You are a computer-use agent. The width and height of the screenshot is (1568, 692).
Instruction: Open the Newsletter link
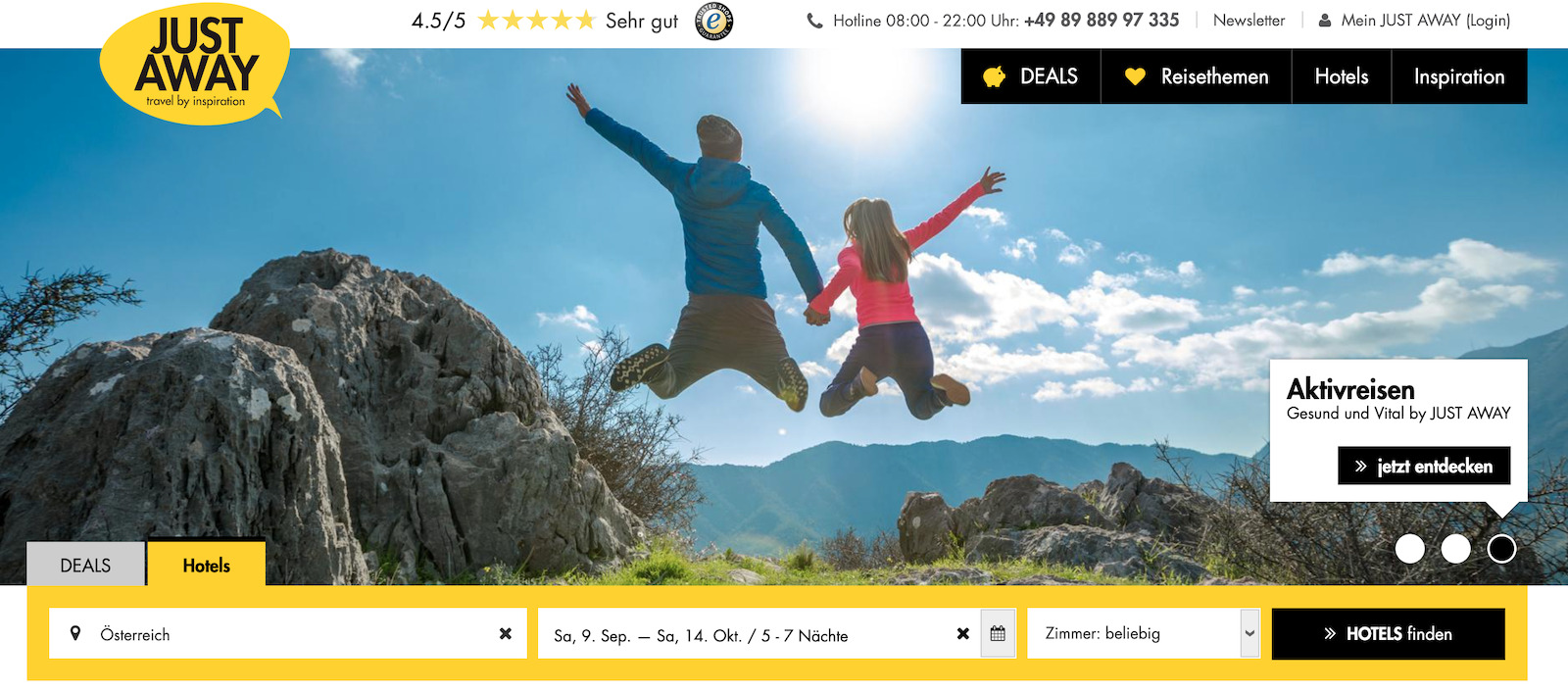pyautogui.click(x=1249, y=21)
